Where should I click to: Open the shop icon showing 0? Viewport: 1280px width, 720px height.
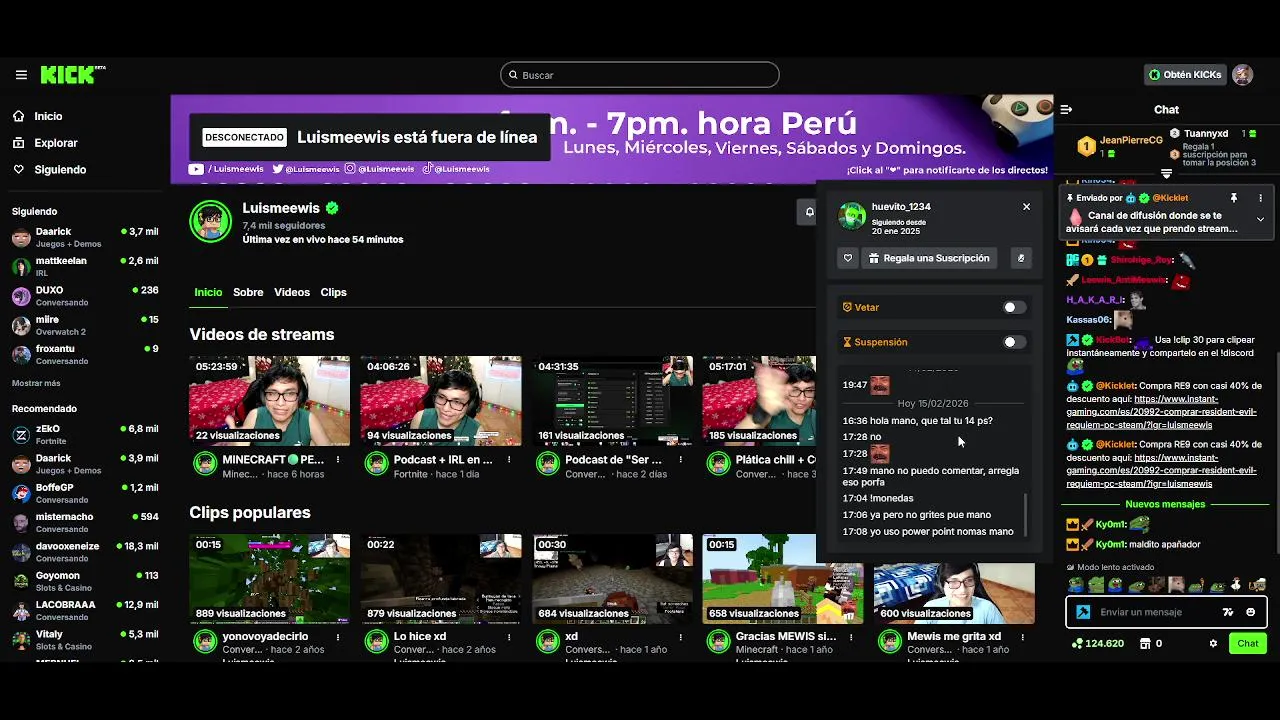[1152, 643]
